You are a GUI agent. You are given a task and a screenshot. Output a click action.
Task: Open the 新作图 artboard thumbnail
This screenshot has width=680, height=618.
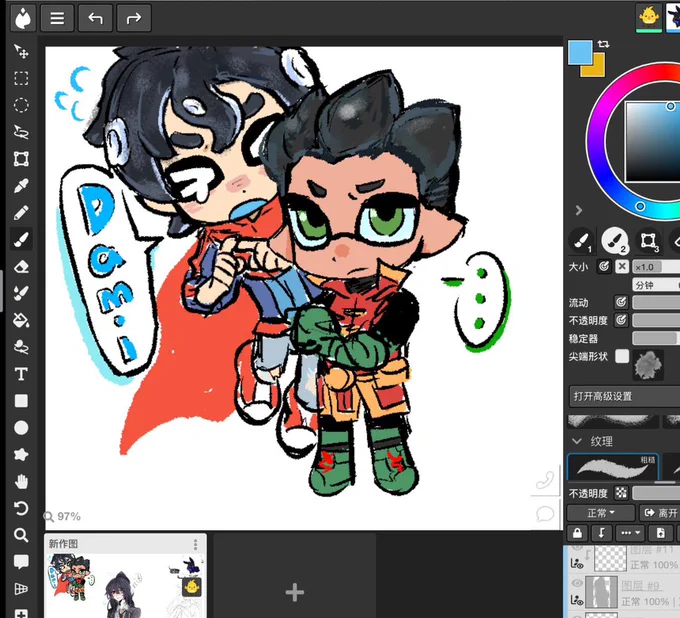(125, 585)
